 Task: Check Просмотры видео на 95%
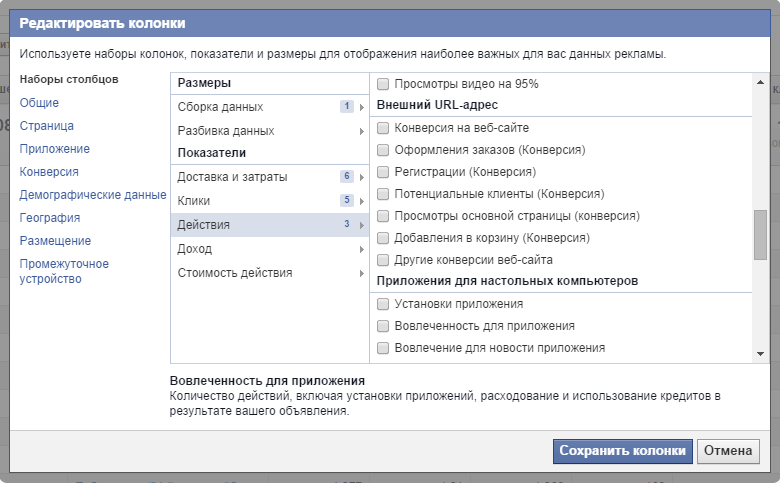[383, 84]
